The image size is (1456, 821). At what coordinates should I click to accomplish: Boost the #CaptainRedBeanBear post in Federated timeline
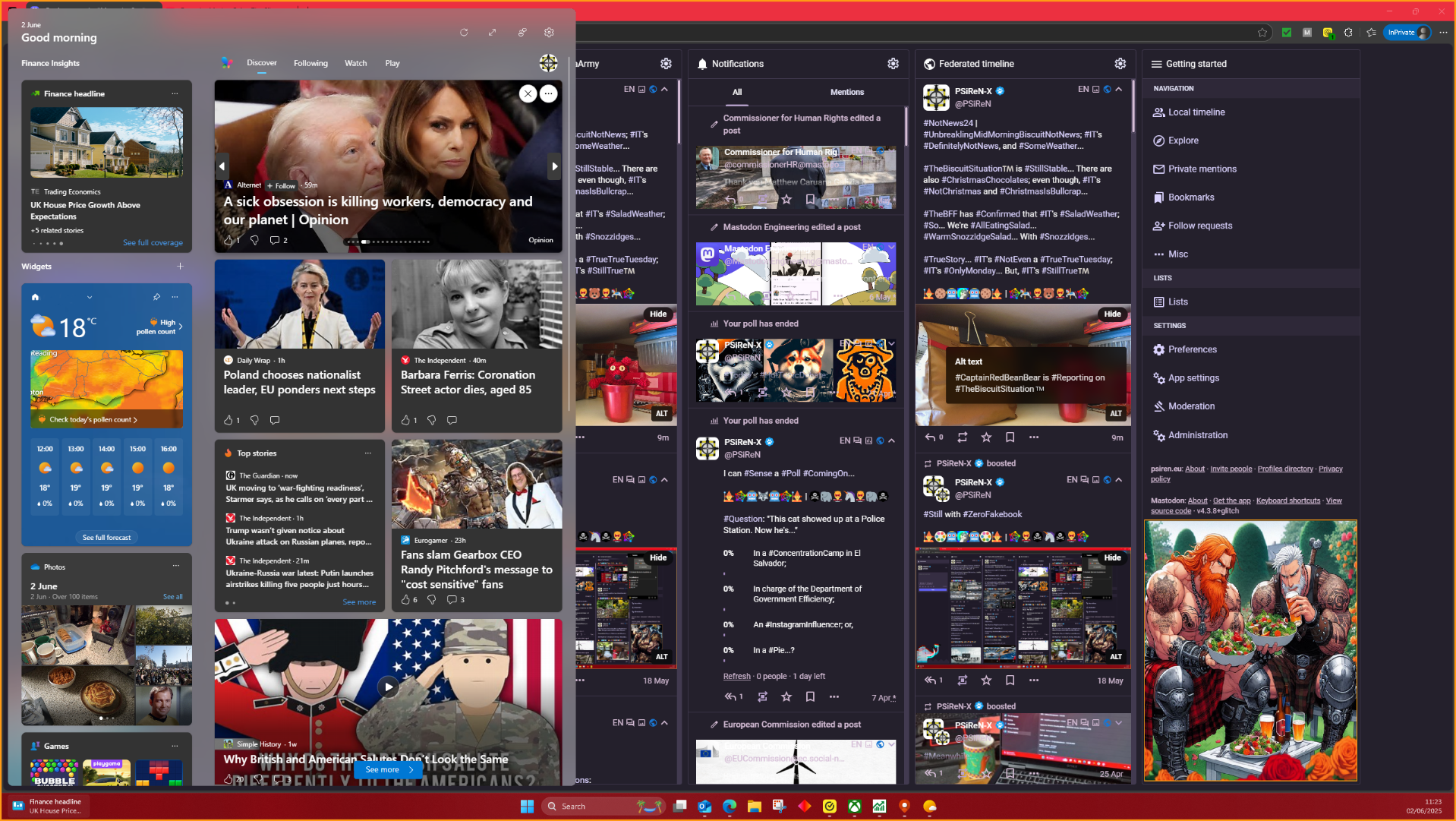[x=962, y=437]
